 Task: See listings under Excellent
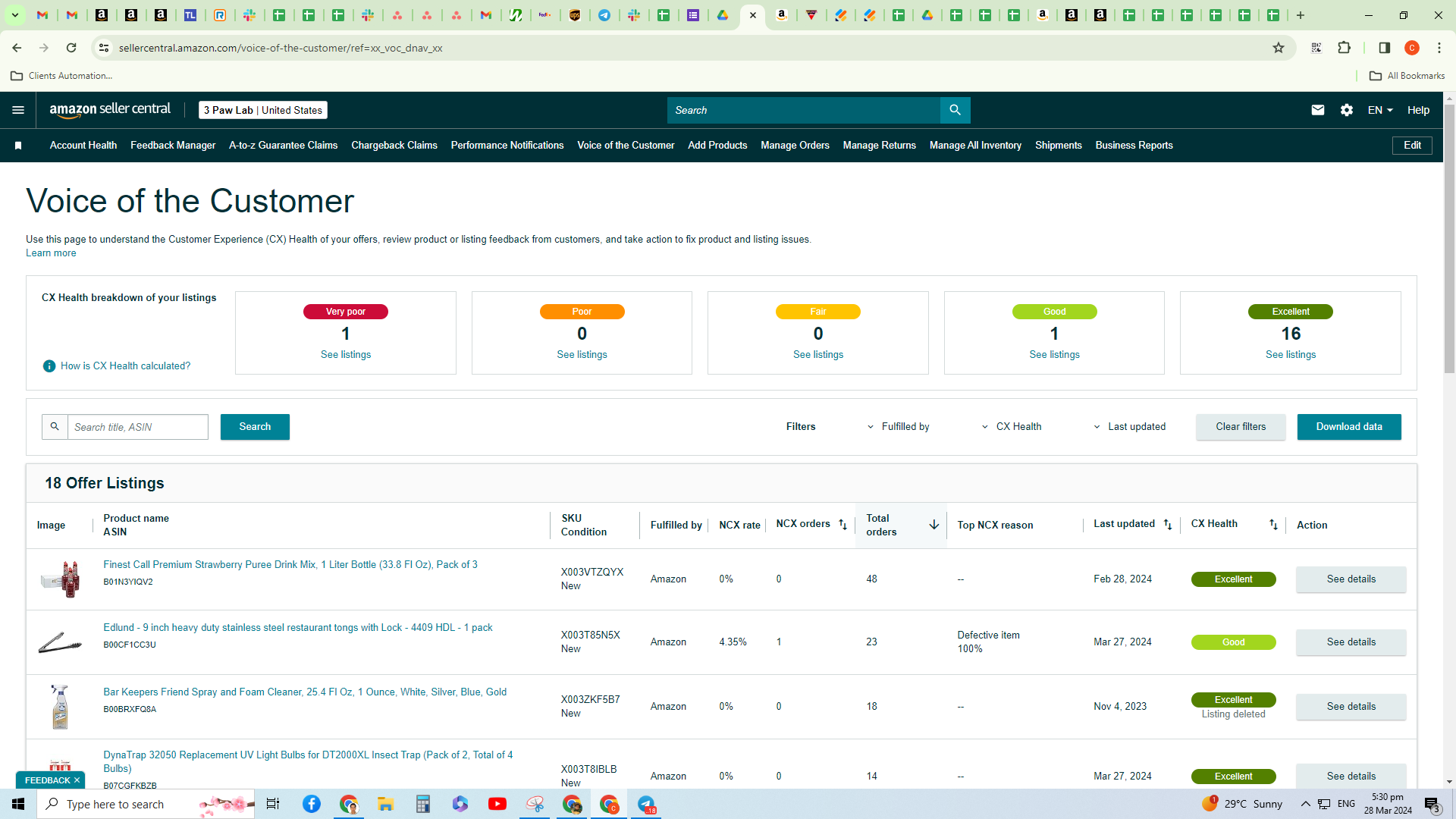click(1291, 355)
